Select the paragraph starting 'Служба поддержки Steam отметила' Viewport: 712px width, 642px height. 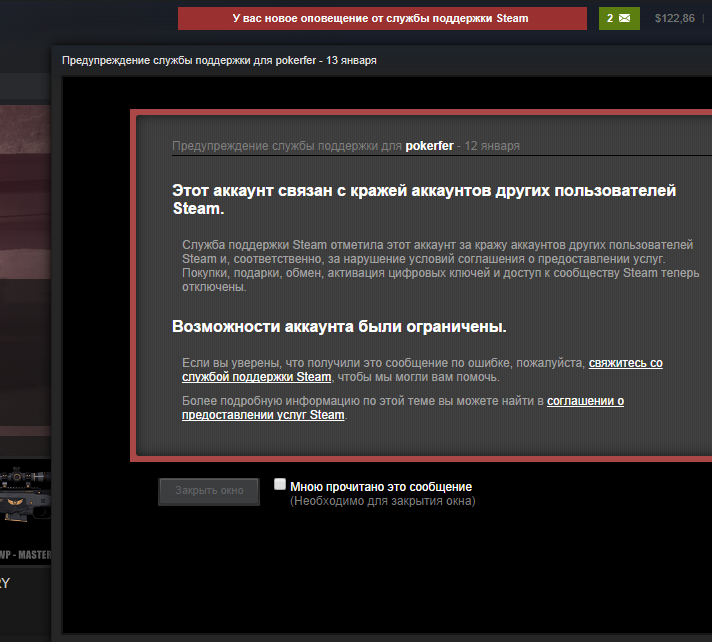[440, 266]
